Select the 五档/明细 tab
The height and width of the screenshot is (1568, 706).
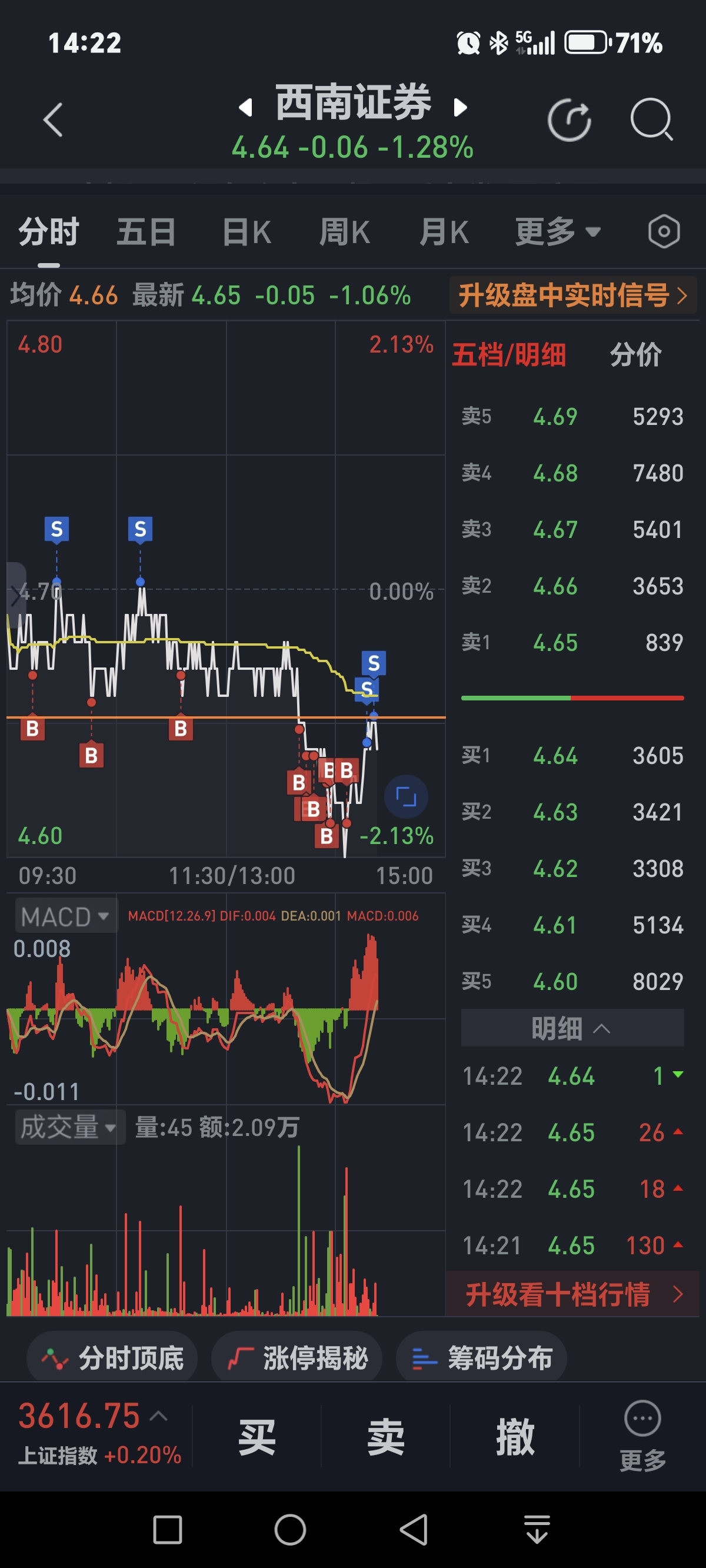coord(509,355)
